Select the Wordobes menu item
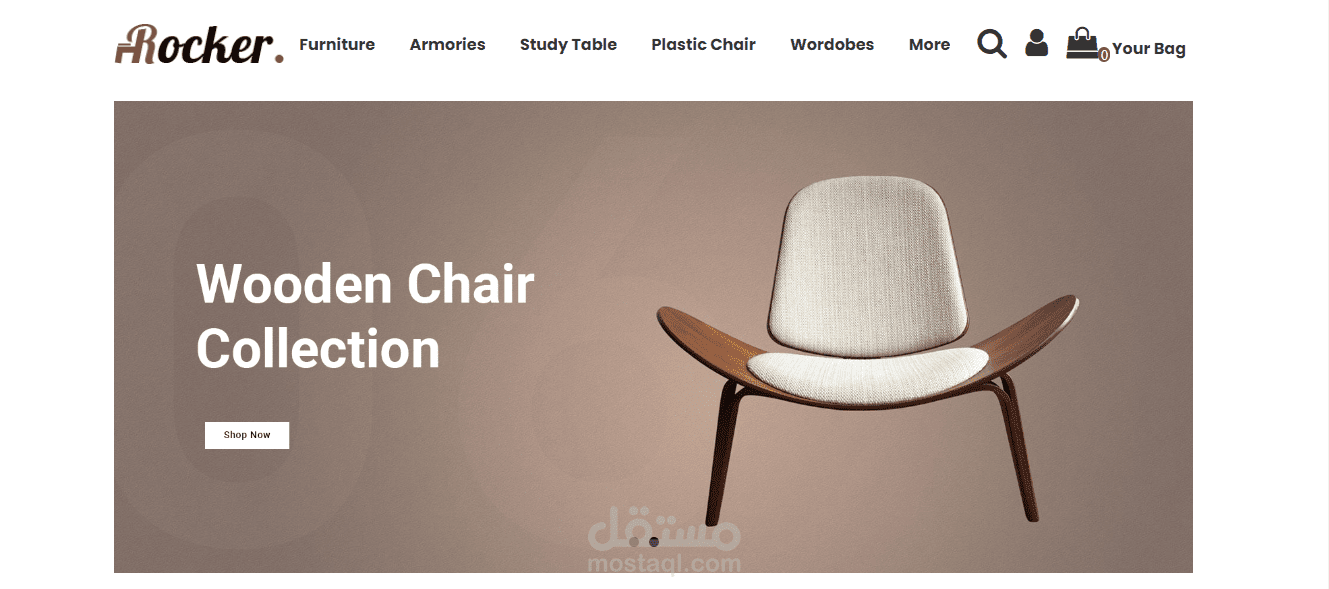The width and height of the screenshot is (1329, 589). point(832,45)
